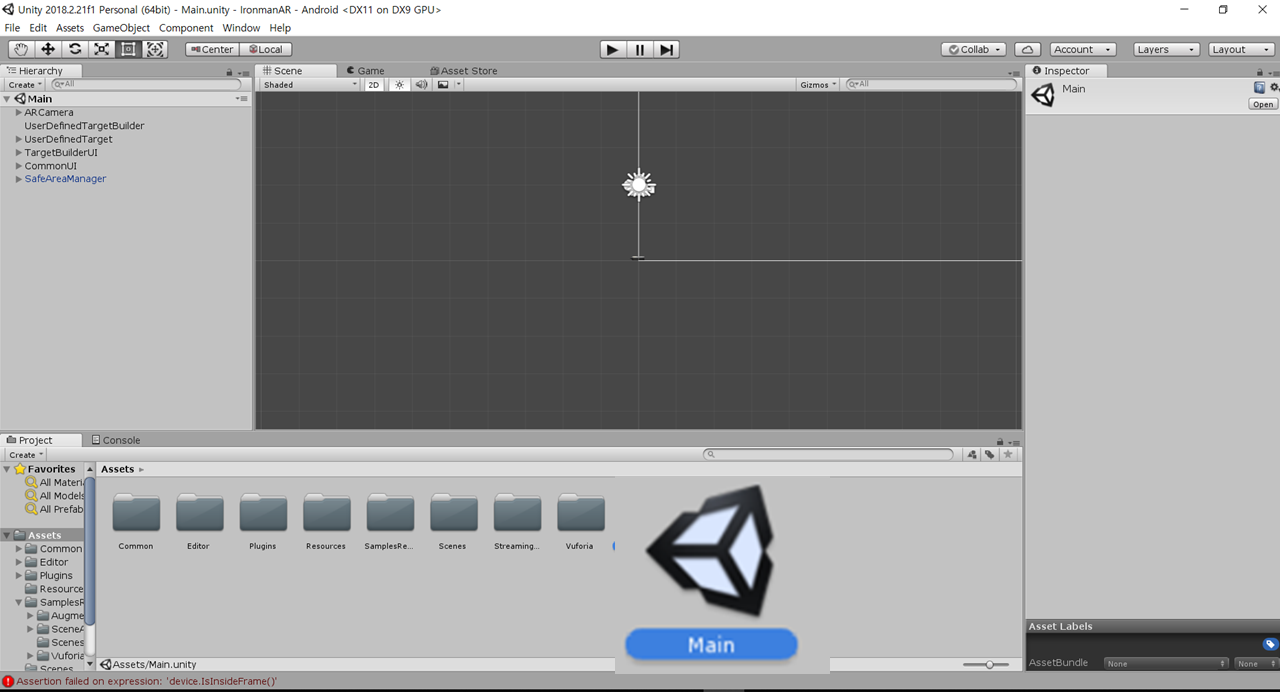1280x692 pixels.
Task: Open the Layers dropdown
Action: 1166,49
